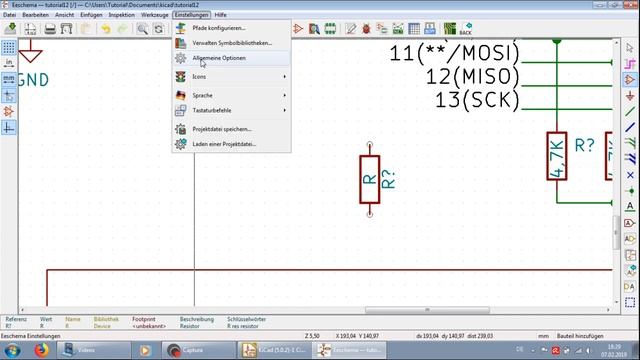The height and width of the screenshot is (360, 640).
Task: Select the place junction dot tool
Action: coord(630,191)
